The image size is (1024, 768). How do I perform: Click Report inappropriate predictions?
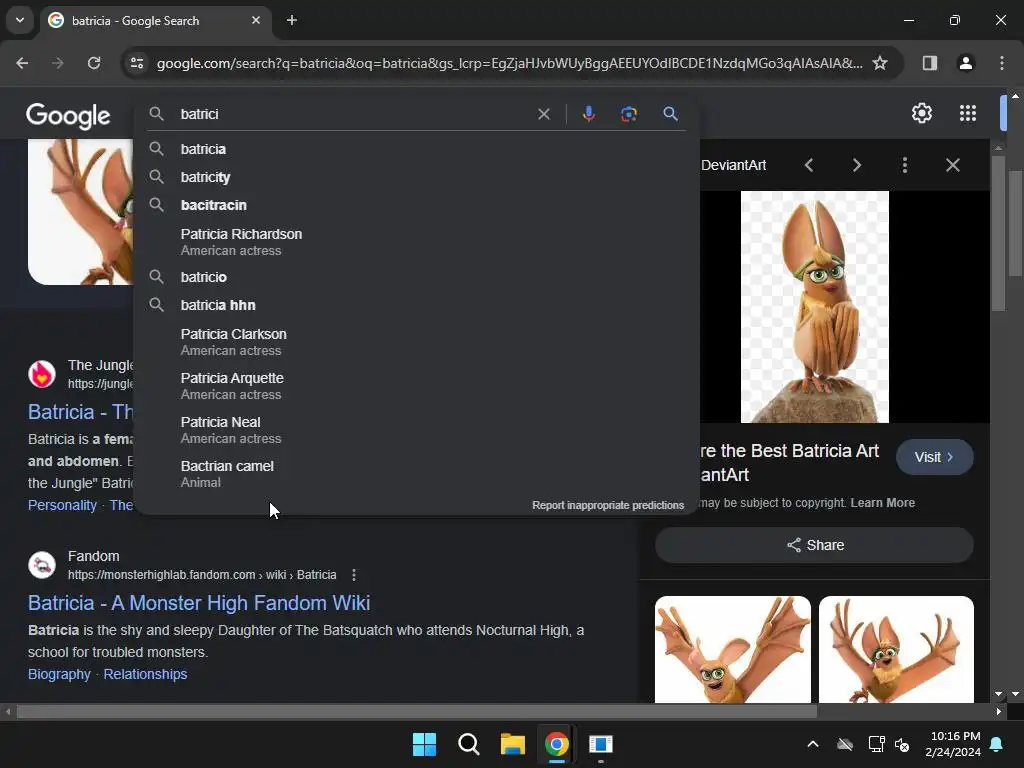point(607,505)
